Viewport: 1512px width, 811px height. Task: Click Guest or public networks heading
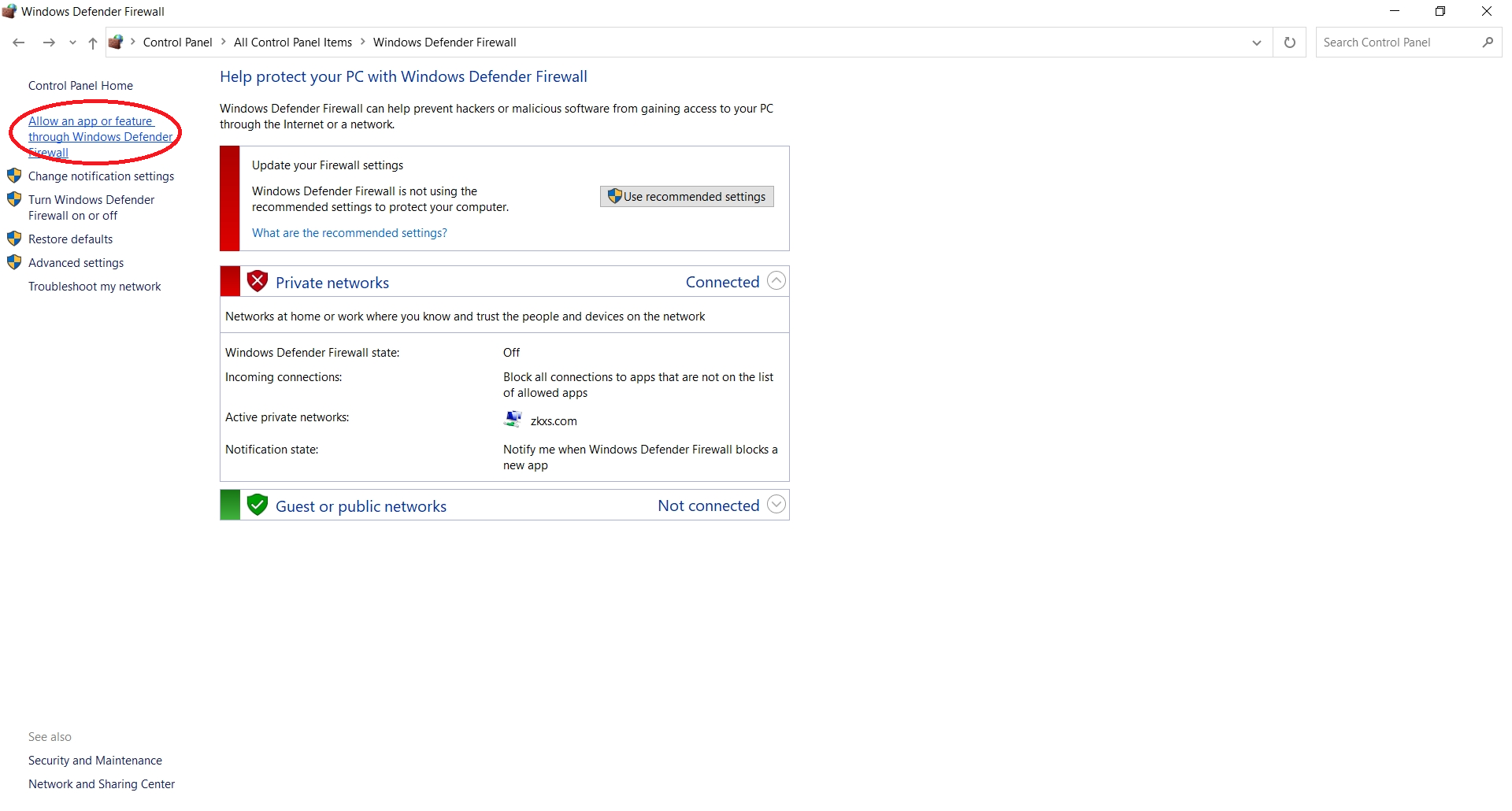tap(361, 506)
